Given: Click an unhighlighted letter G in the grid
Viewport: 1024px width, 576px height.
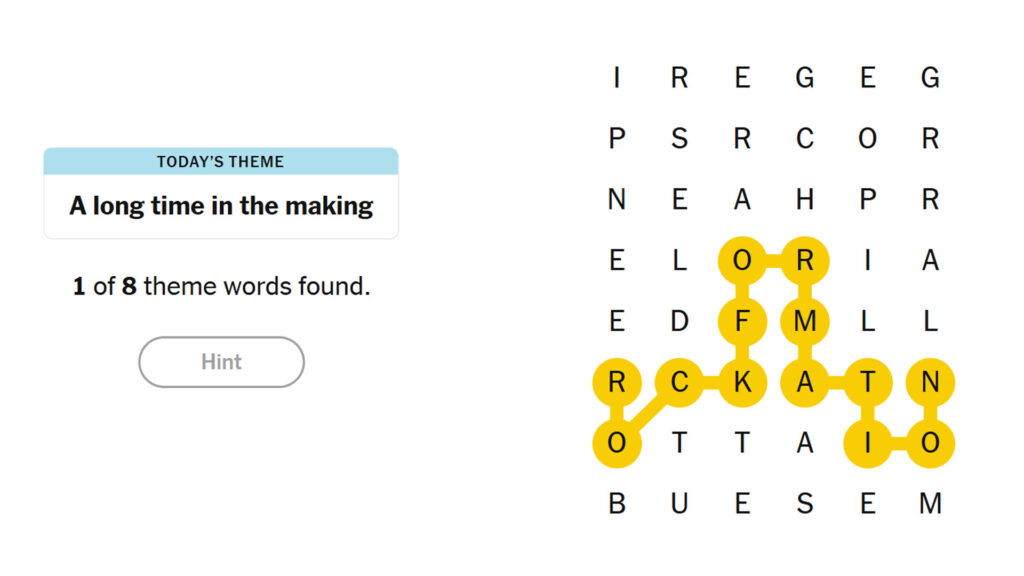Looking at the screenshot, I should click(805, 78).
